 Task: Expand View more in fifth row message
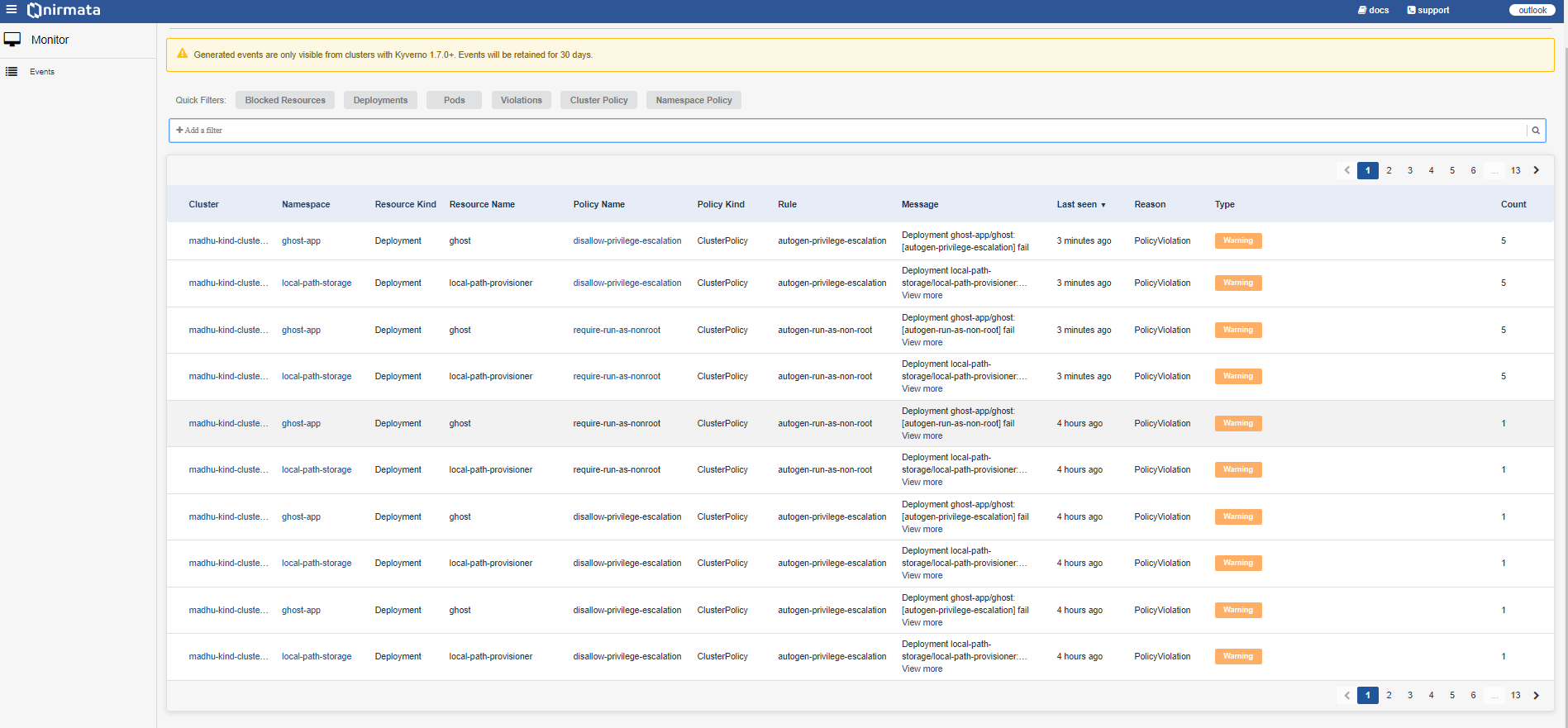922,436
